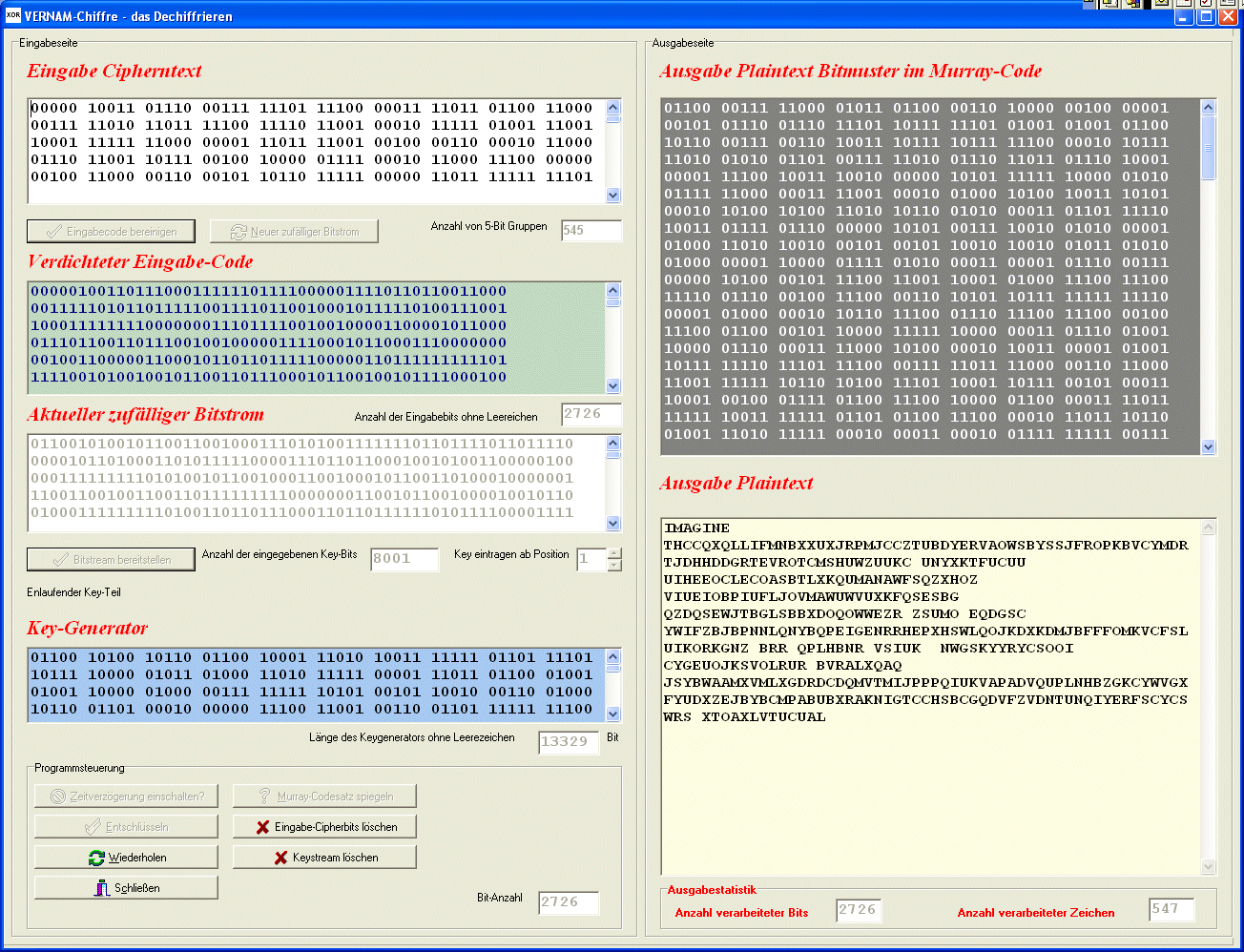
Task: Click inside the Eingabe Cipherntext text area
Action: pyautogui.click(x=317, y=151)
